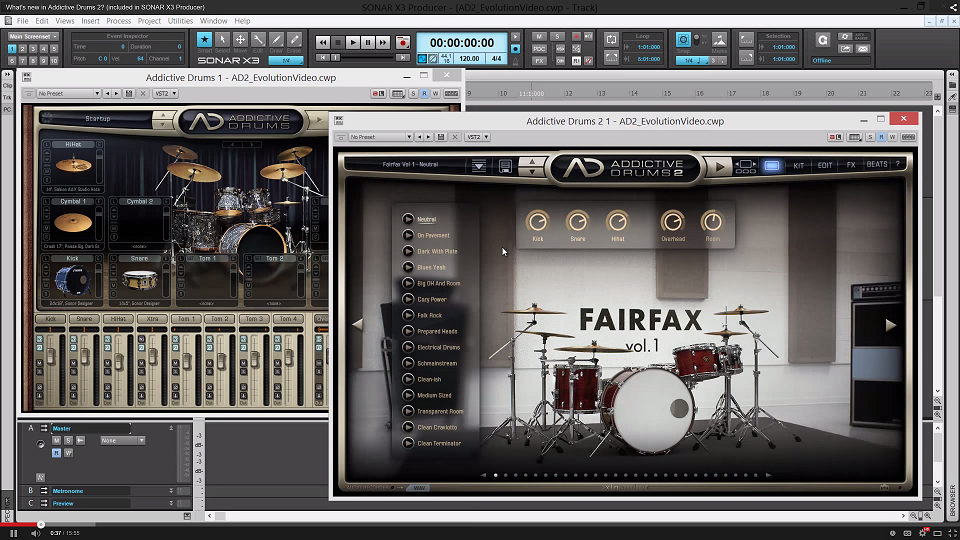Play the Schmainstream preset
Screen dimensions: 960x540
tap(408, 363)
